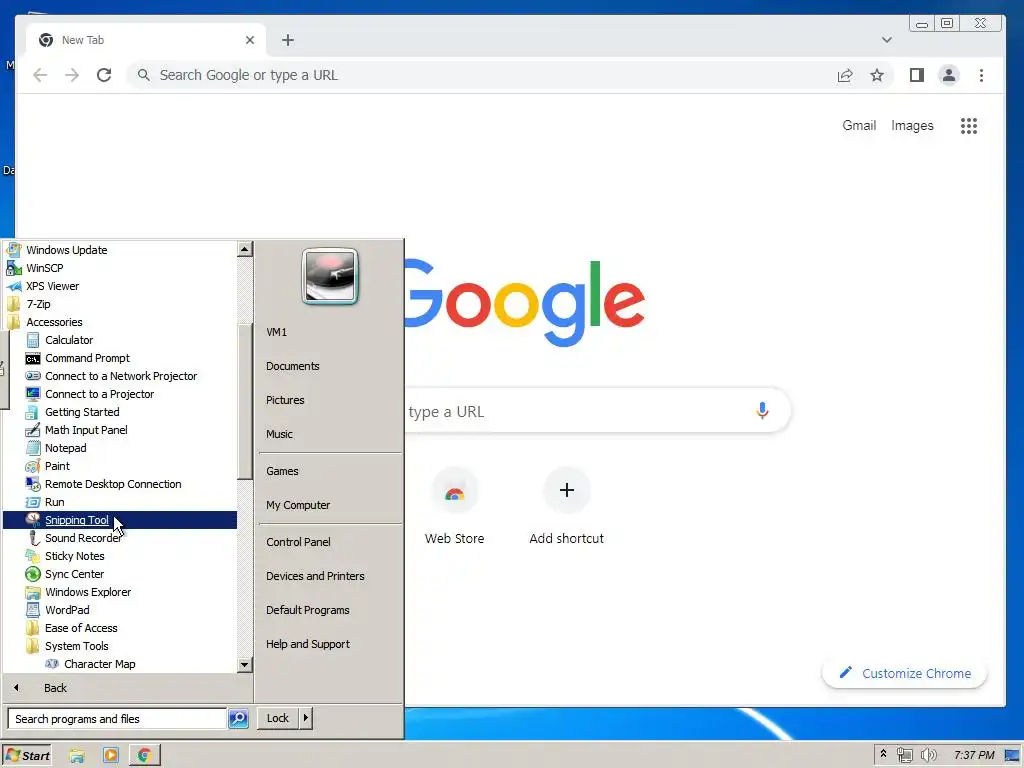Viewport: 1024px width, 768px height.
Task: Click the Search programs and files field
Action: (117, 718)
